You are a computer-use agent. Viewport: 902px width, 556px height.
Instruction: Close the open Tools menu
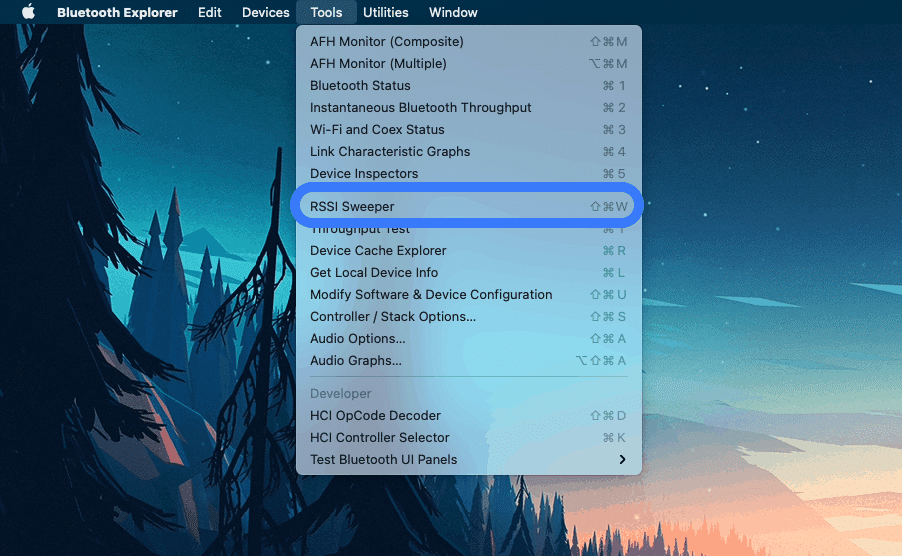[326, 12]
